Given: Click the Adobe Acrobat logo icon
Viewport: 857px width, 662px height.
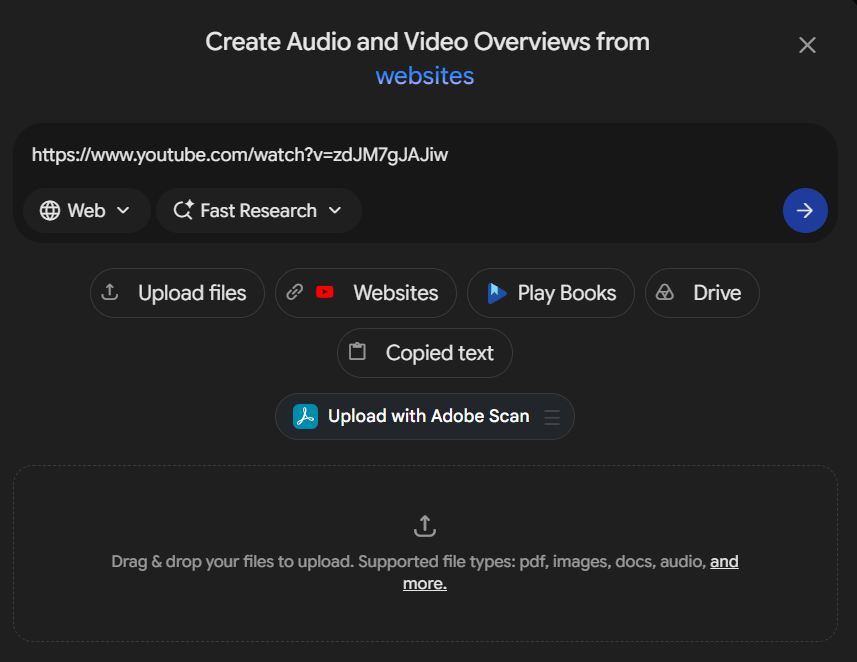Looking at the screenshot, I should [x=306, y=417].
